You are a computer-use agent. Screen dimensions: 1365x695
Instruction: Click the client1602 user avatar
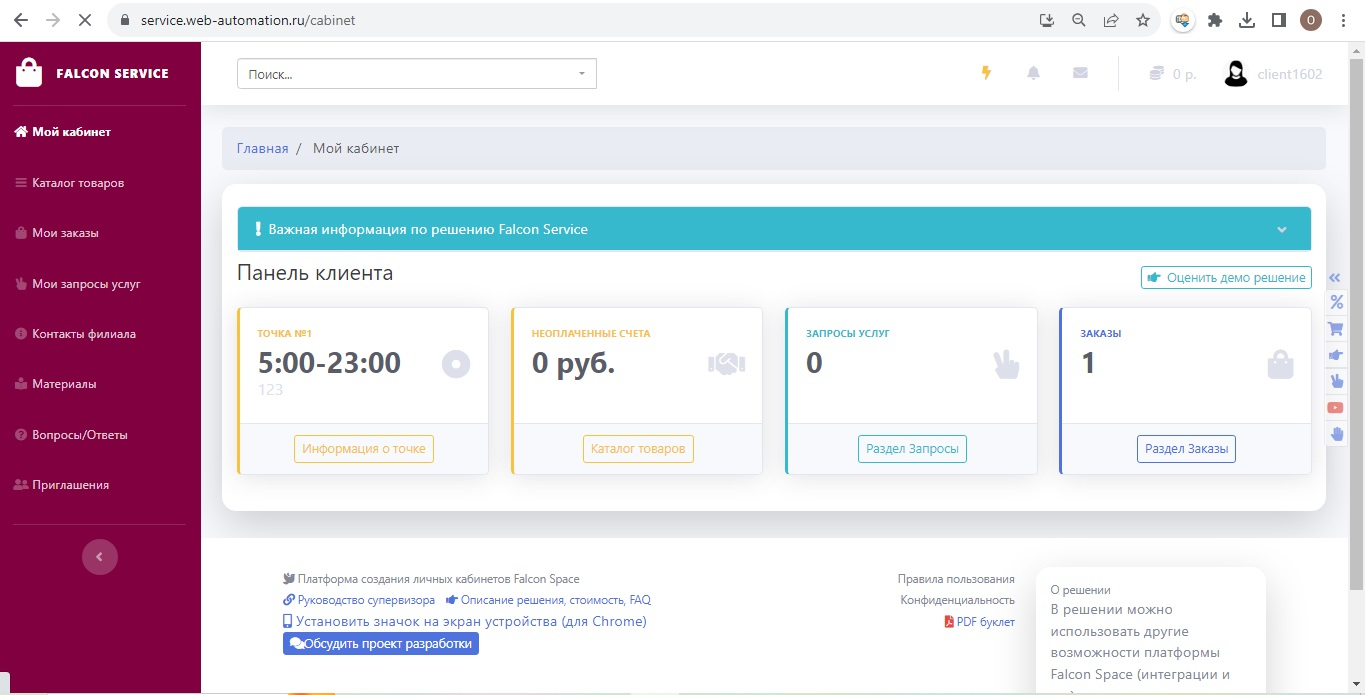1236,73
